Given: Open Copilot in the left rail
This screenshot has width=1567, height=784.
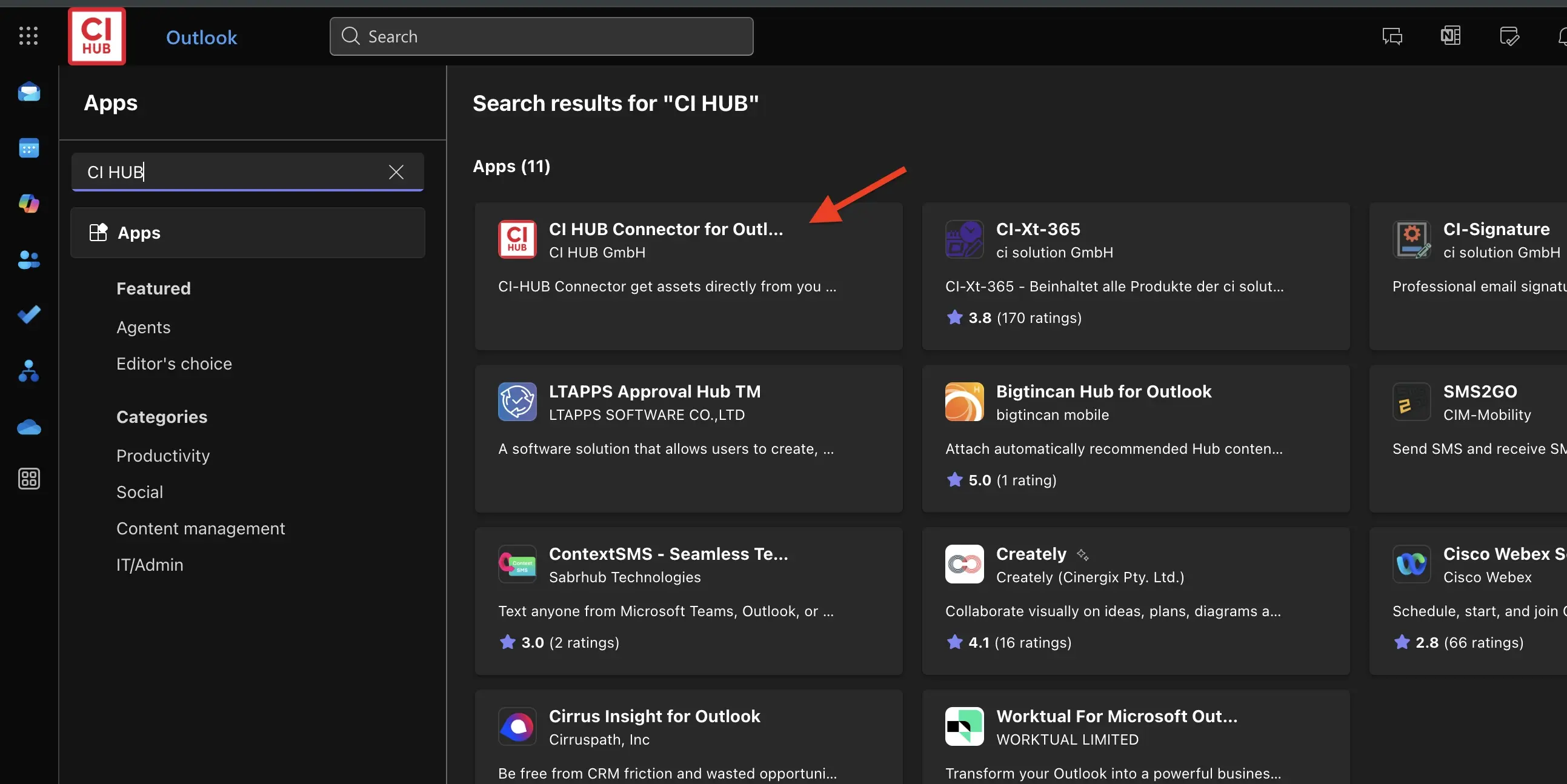Looking at the screenshot, I should (x=28, y=203).
